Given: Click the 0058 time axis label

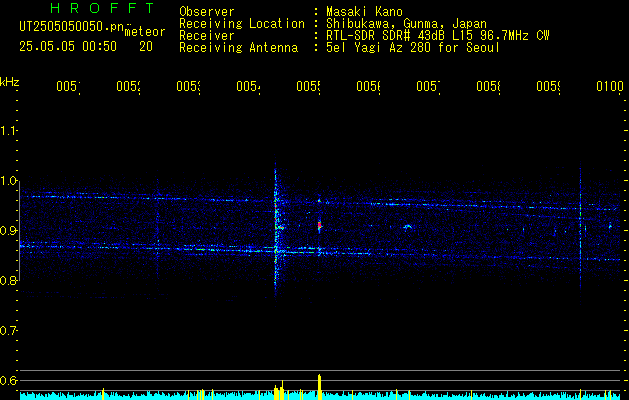Looking at the screenshot, I should point(488,86).
